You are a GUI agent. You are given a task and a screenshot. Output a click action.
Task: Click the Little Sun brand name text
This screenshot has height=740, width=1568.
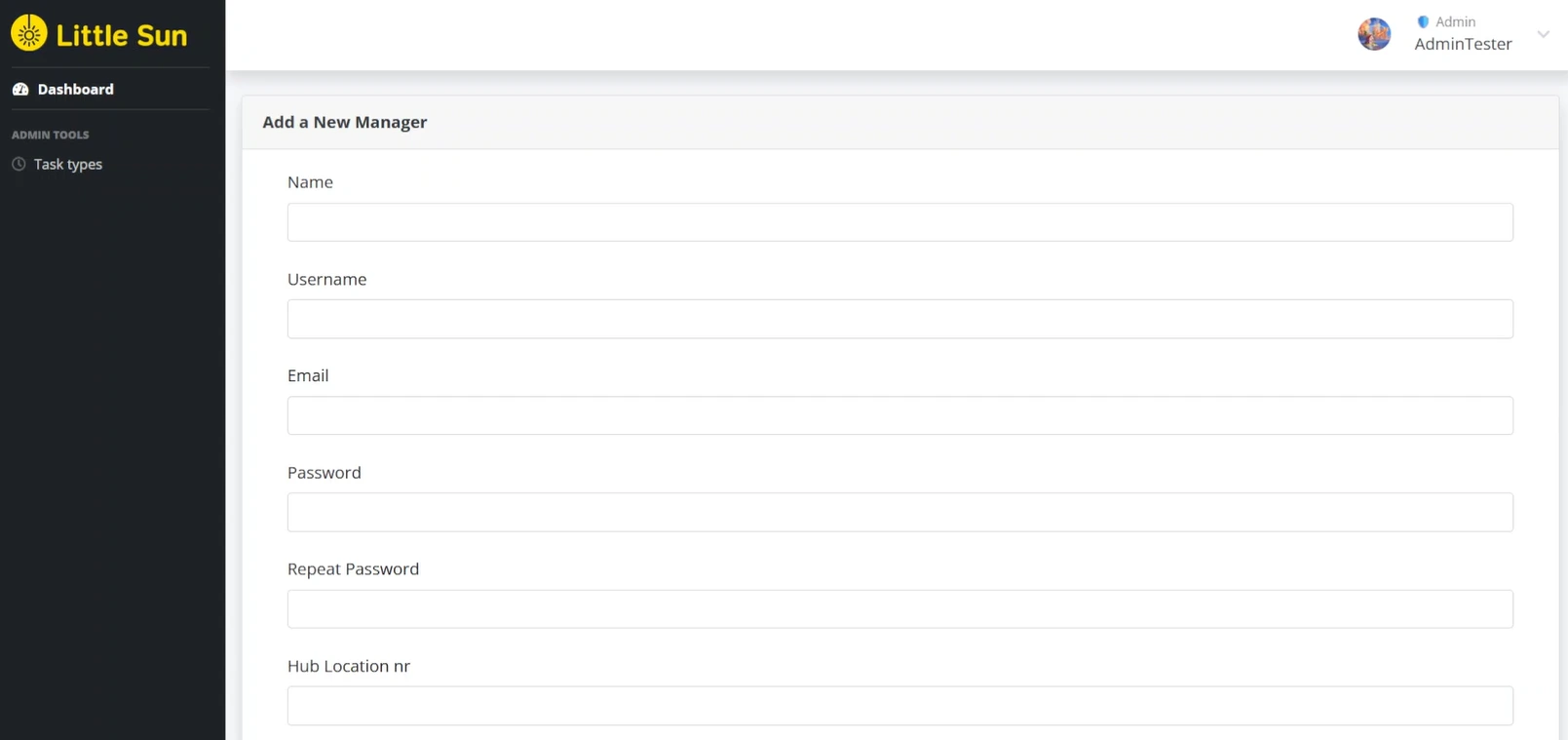(121, 36)
